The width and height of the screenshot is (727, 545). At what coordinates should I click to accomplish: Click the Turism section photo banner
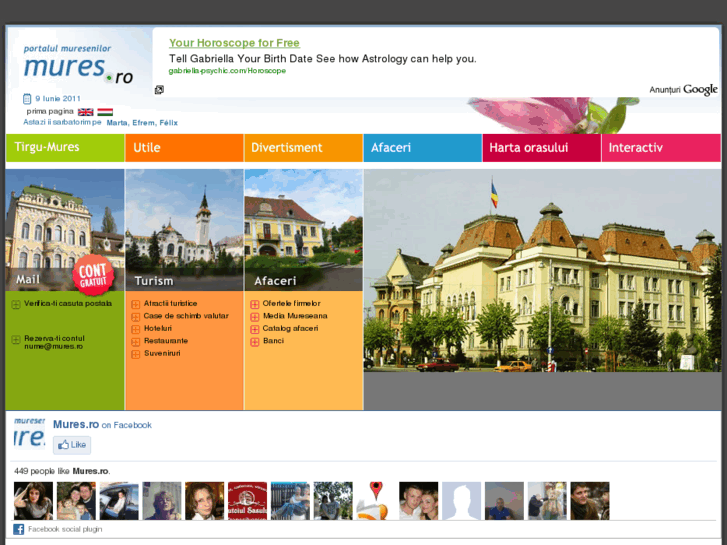pyautogui.click(x=184, y=230)
